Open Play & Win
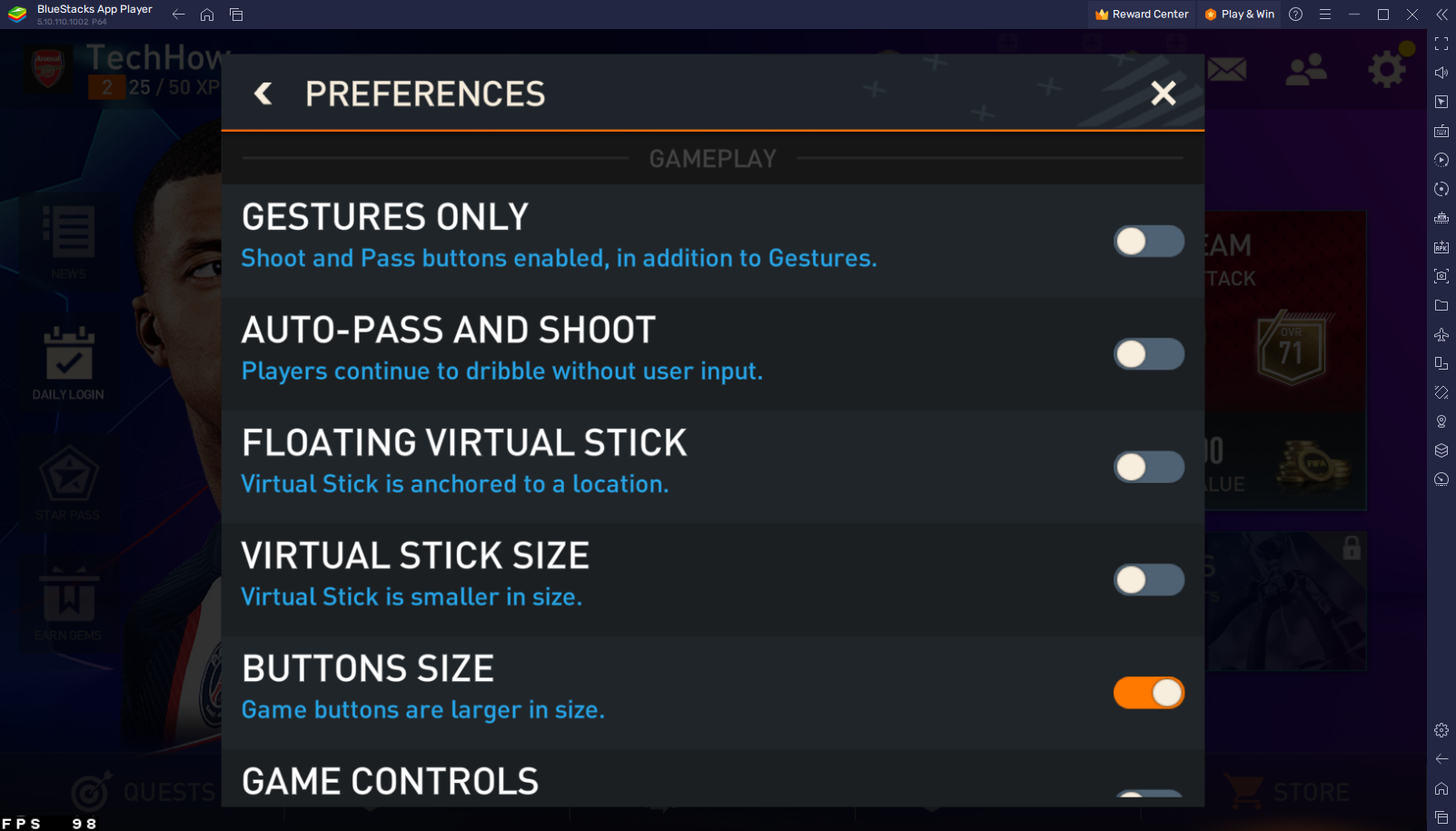Viewport: 1456px width, 831px height. click(1239, 15)
